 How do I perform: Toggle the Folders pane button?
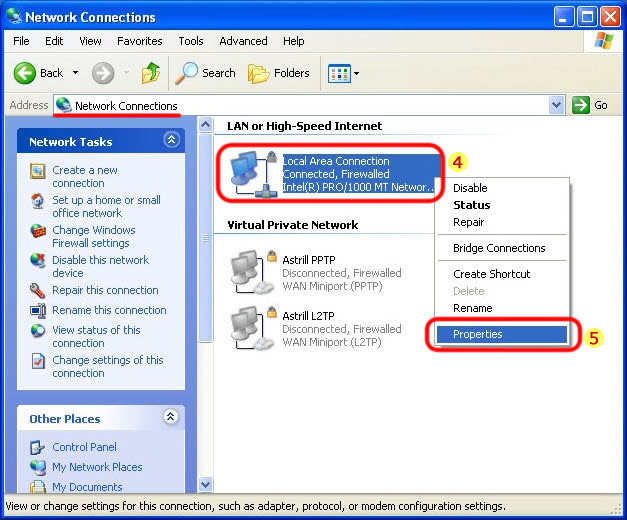[259, 73]
